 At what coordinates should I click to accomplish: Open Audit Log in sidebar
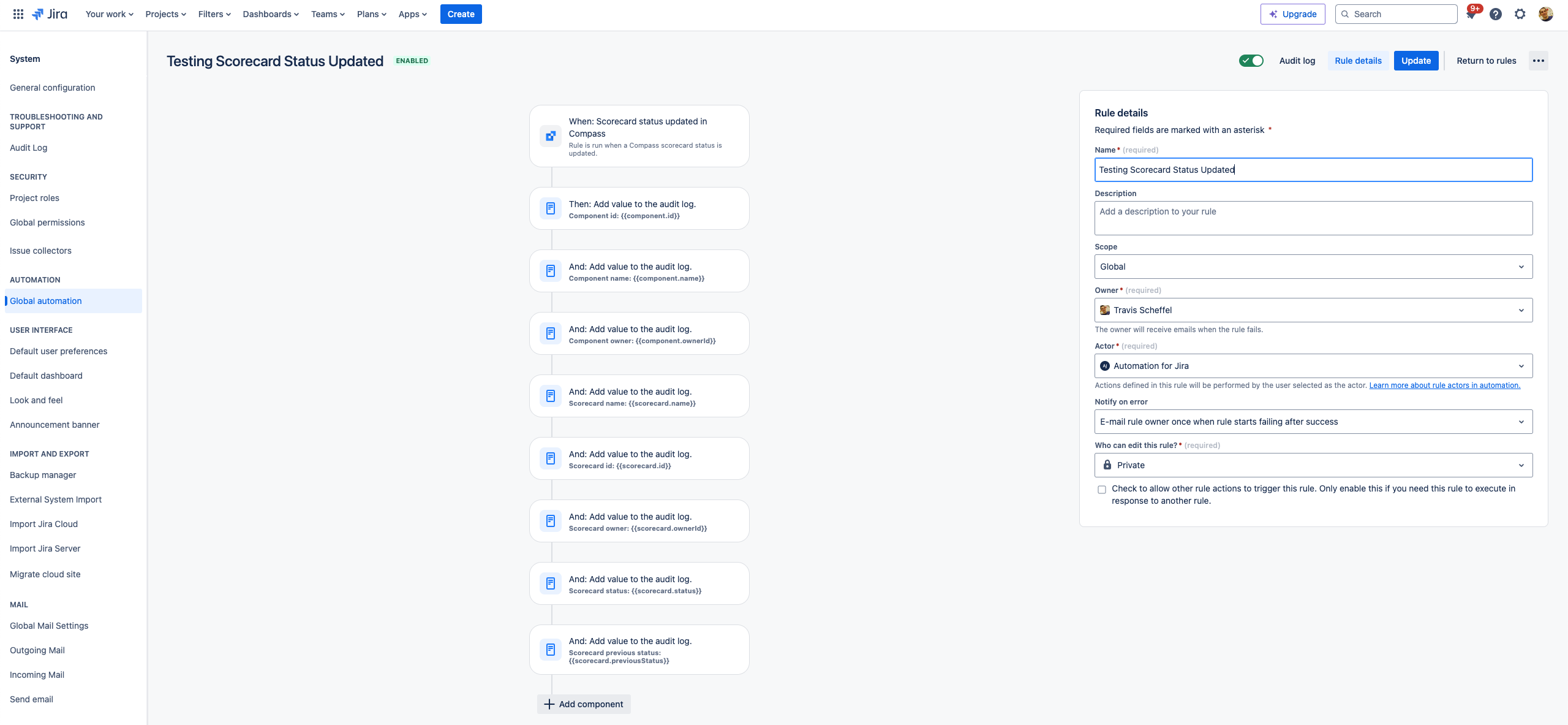(29, 148)
